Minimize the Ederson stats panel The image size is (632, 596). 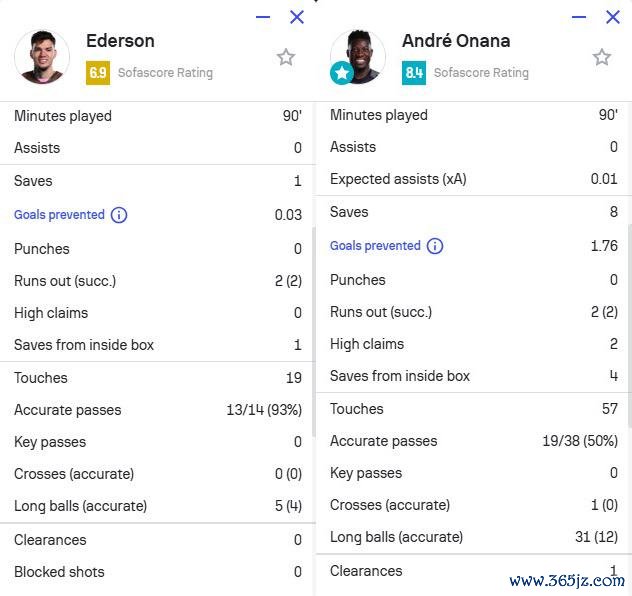coord(263,17)
